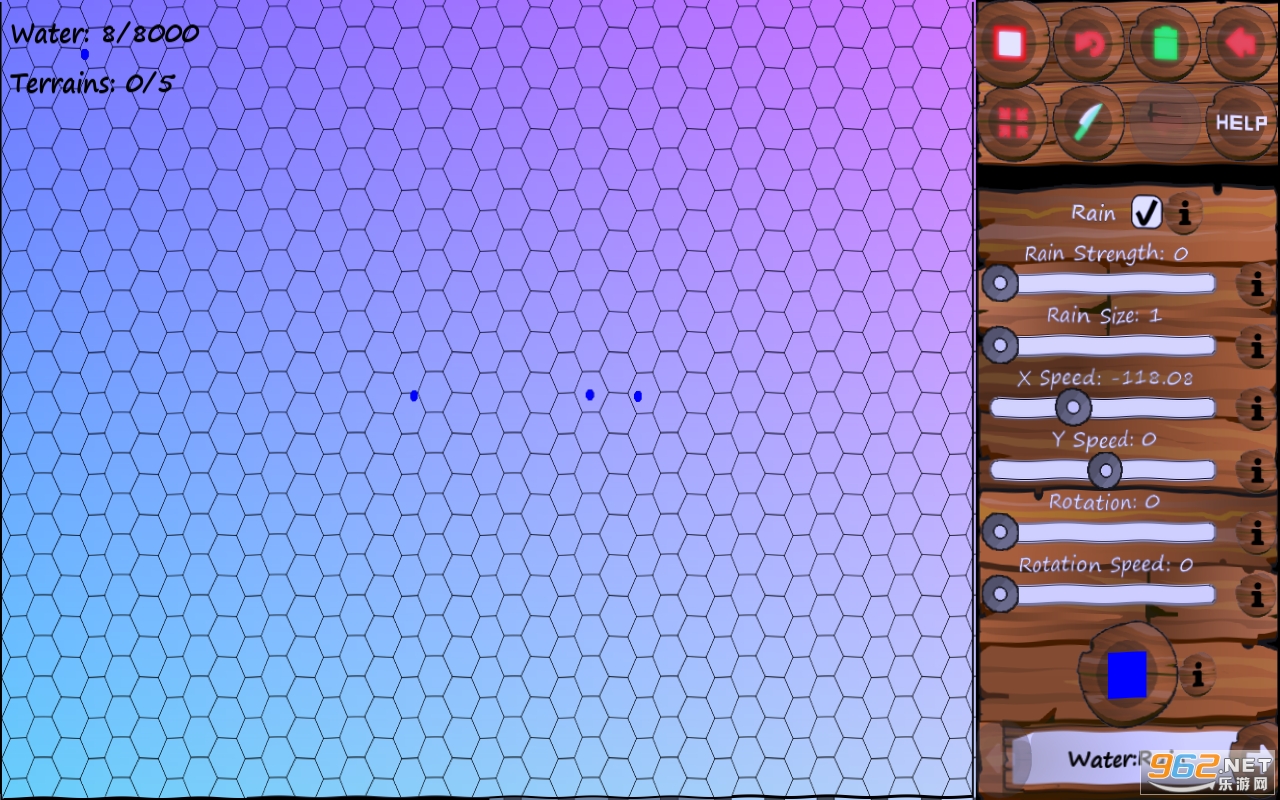Screen dimensions: 1280x800
Task: Click the 'Rotation Speed: 0' label
Action: [x=1105, y=565]
